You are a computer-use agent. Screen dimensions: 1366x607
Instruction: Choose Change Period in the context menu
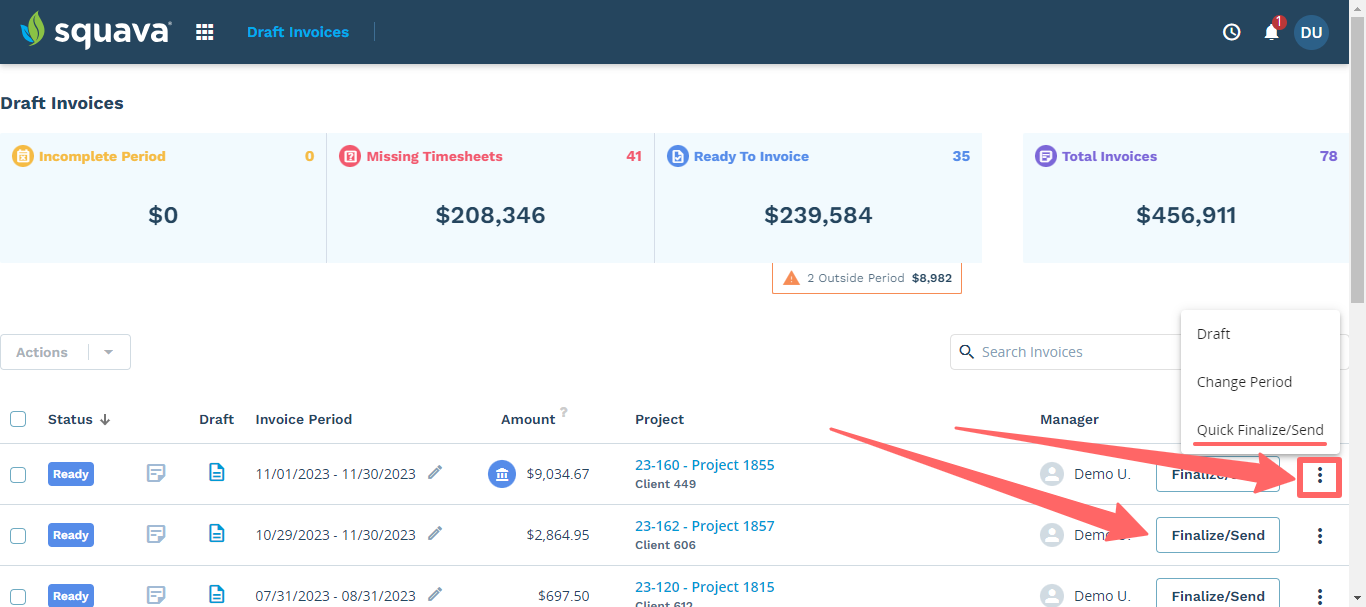pyautogui.click(x=1244, y=381)
